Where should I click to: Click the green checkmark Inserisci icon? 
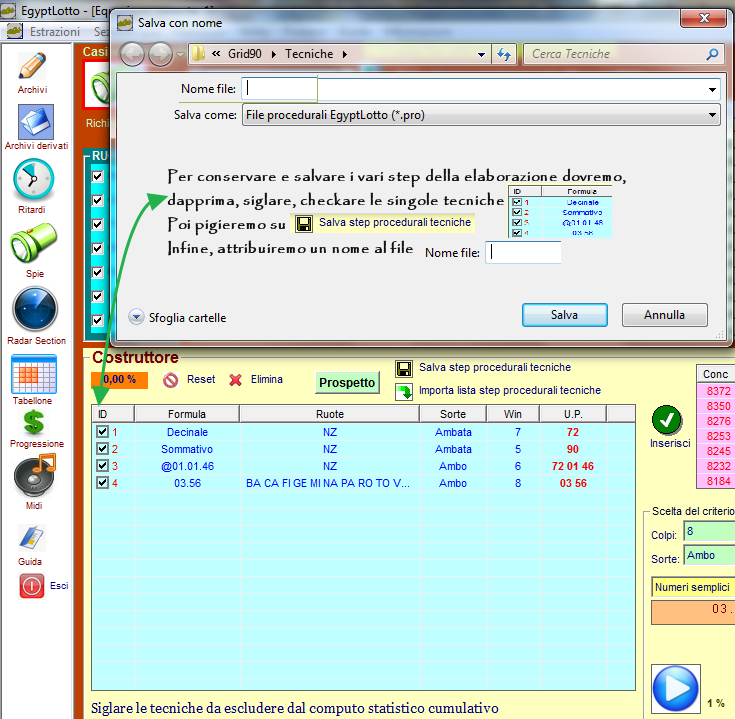click(666, 420)
